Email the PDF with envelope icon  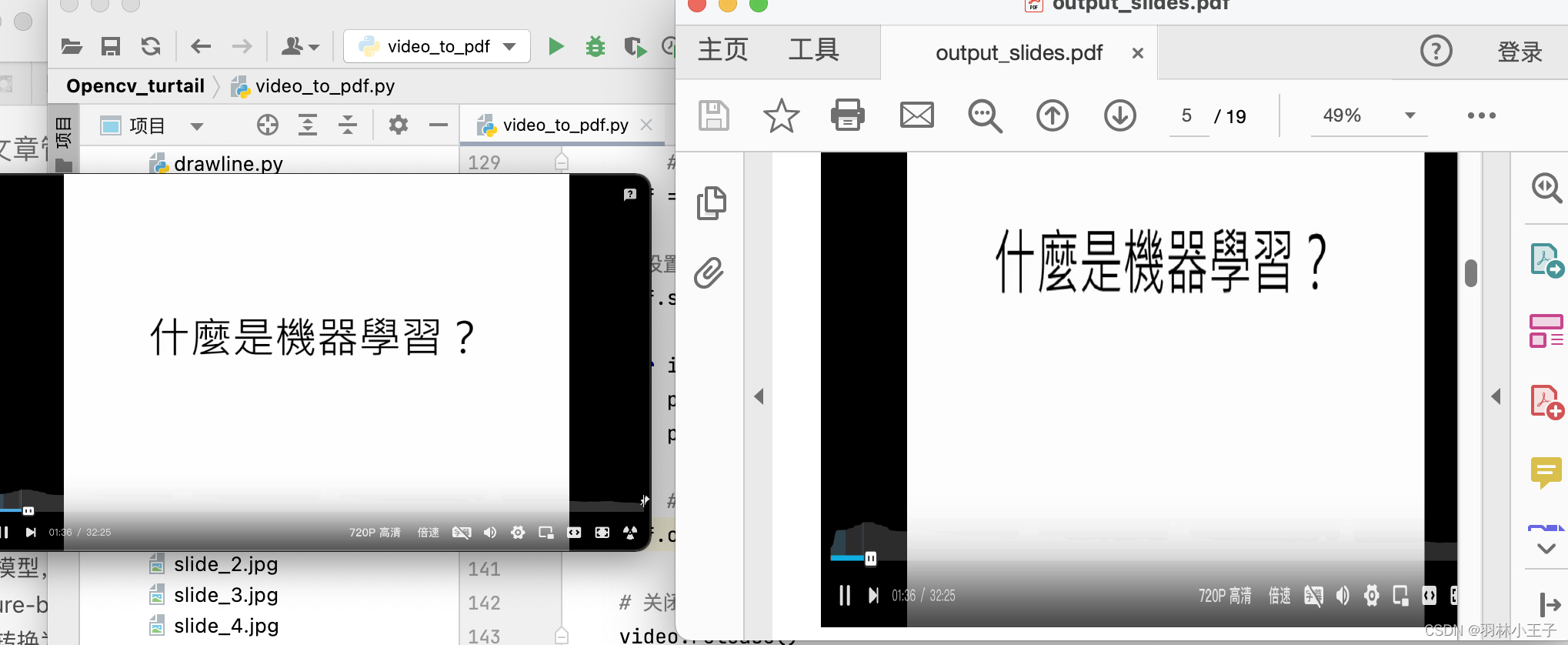pyautogui.click(x=917, y=115)
